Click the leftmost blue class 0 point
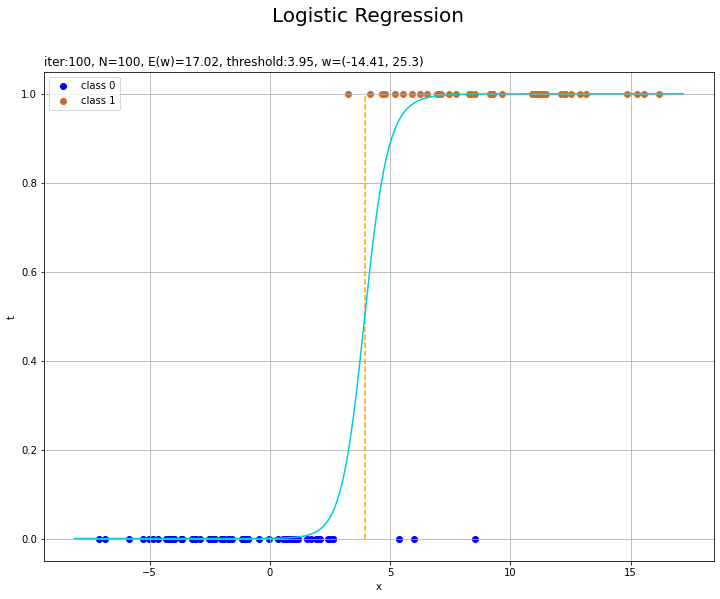720x599 pixels. point(99,539)
